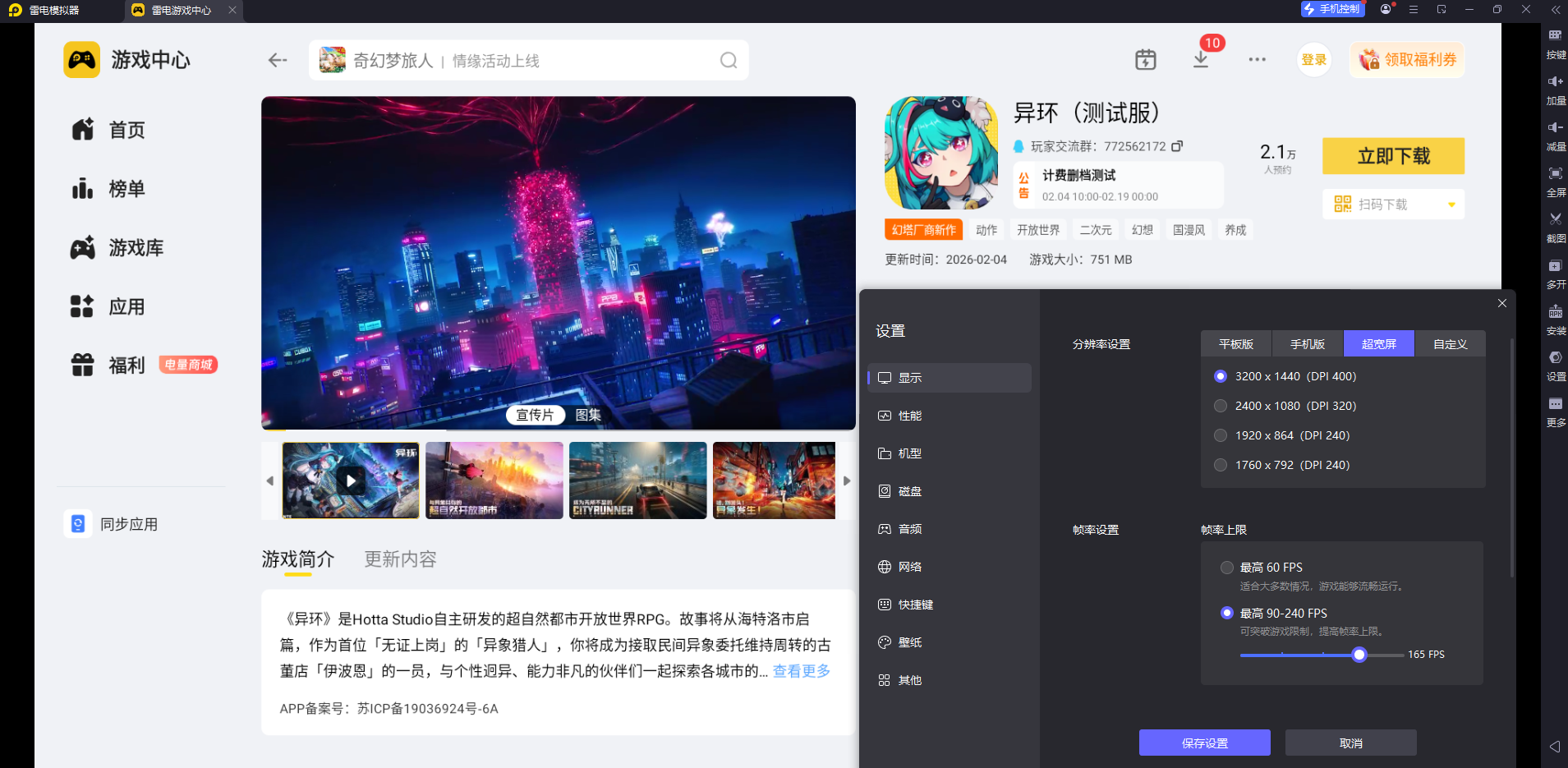Switch to the 雷电模拟器 title bar tab
This screenshot has width=1568, height=768.
(x=45, y=10)
